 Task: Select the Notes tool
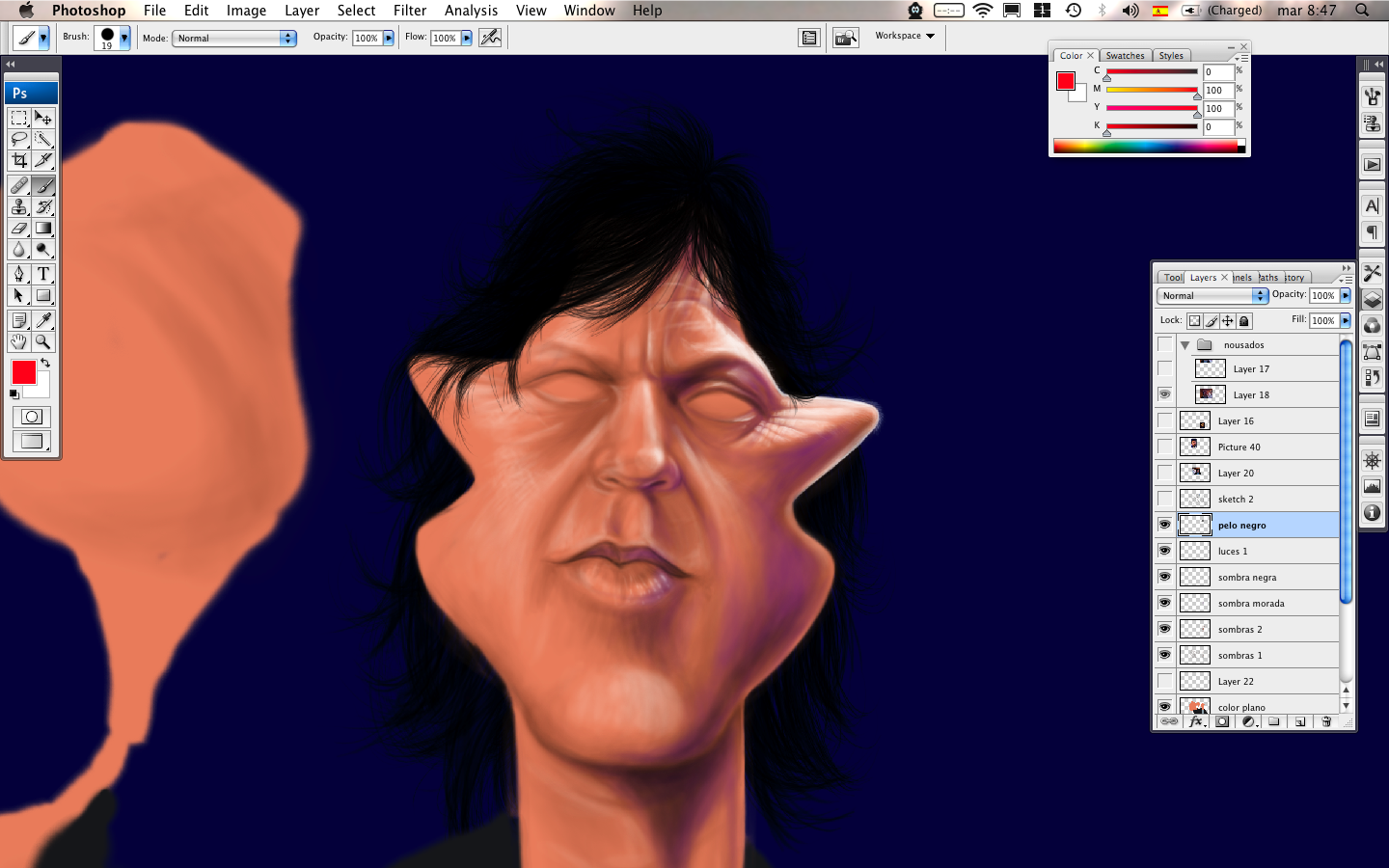point(18,320)
